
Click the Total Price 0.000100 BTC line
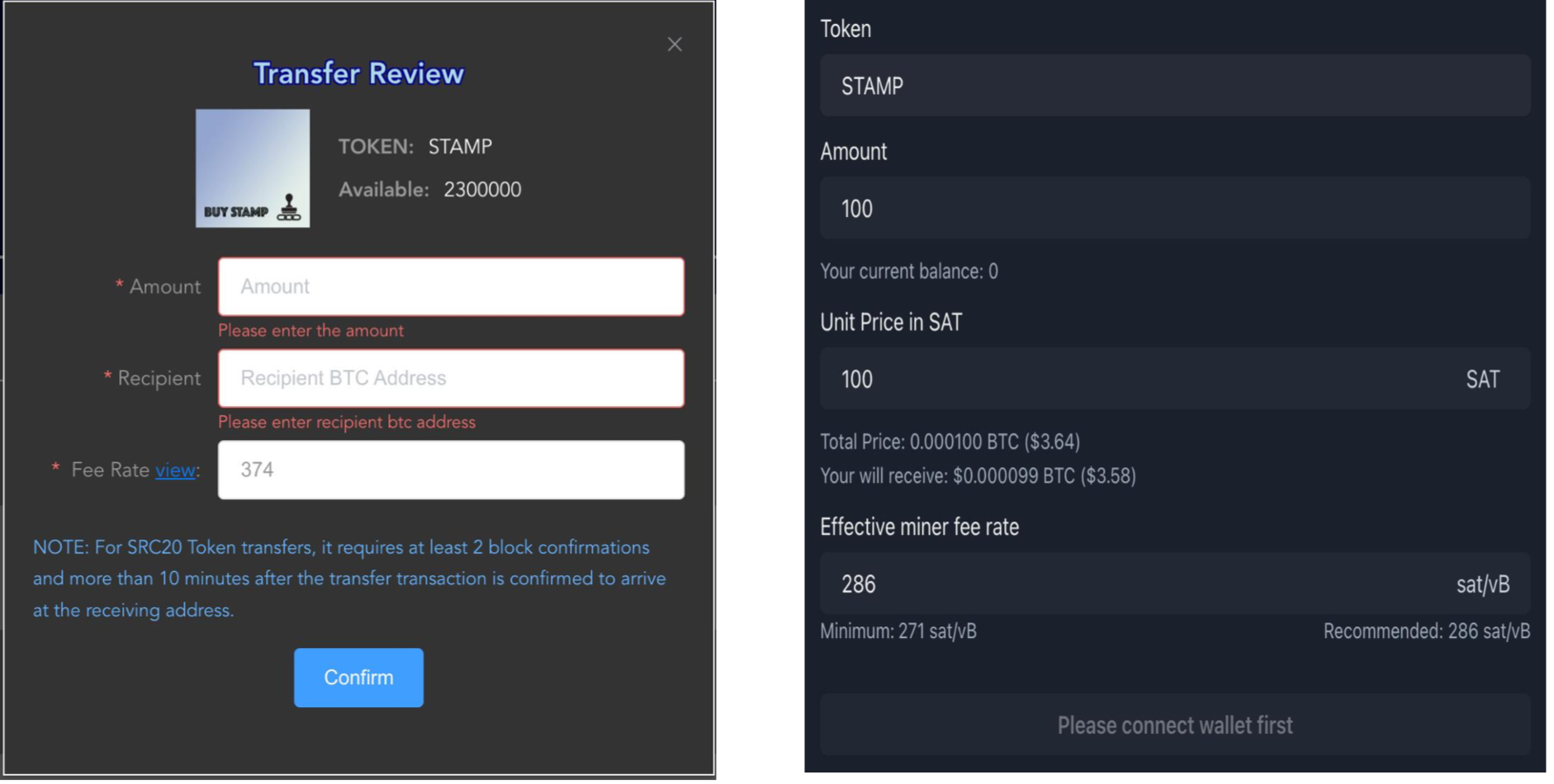[950, 442]
